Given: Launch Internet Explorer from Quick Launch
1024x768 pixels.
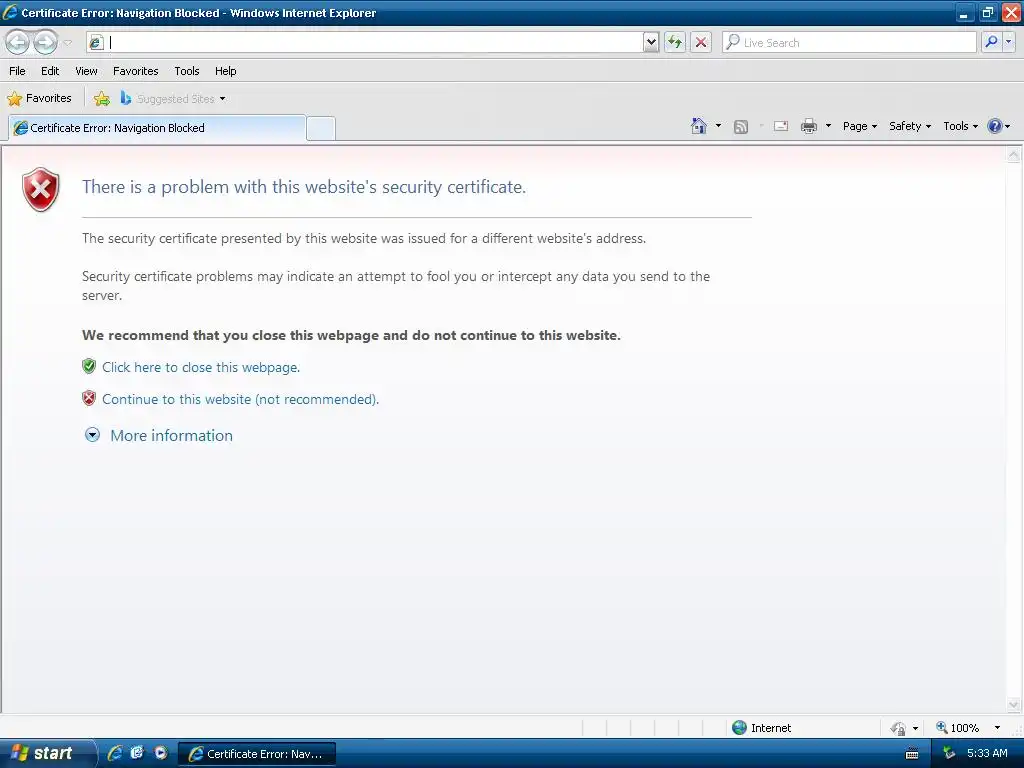Looking at the screenshot, I should click(x=115, y=753).
